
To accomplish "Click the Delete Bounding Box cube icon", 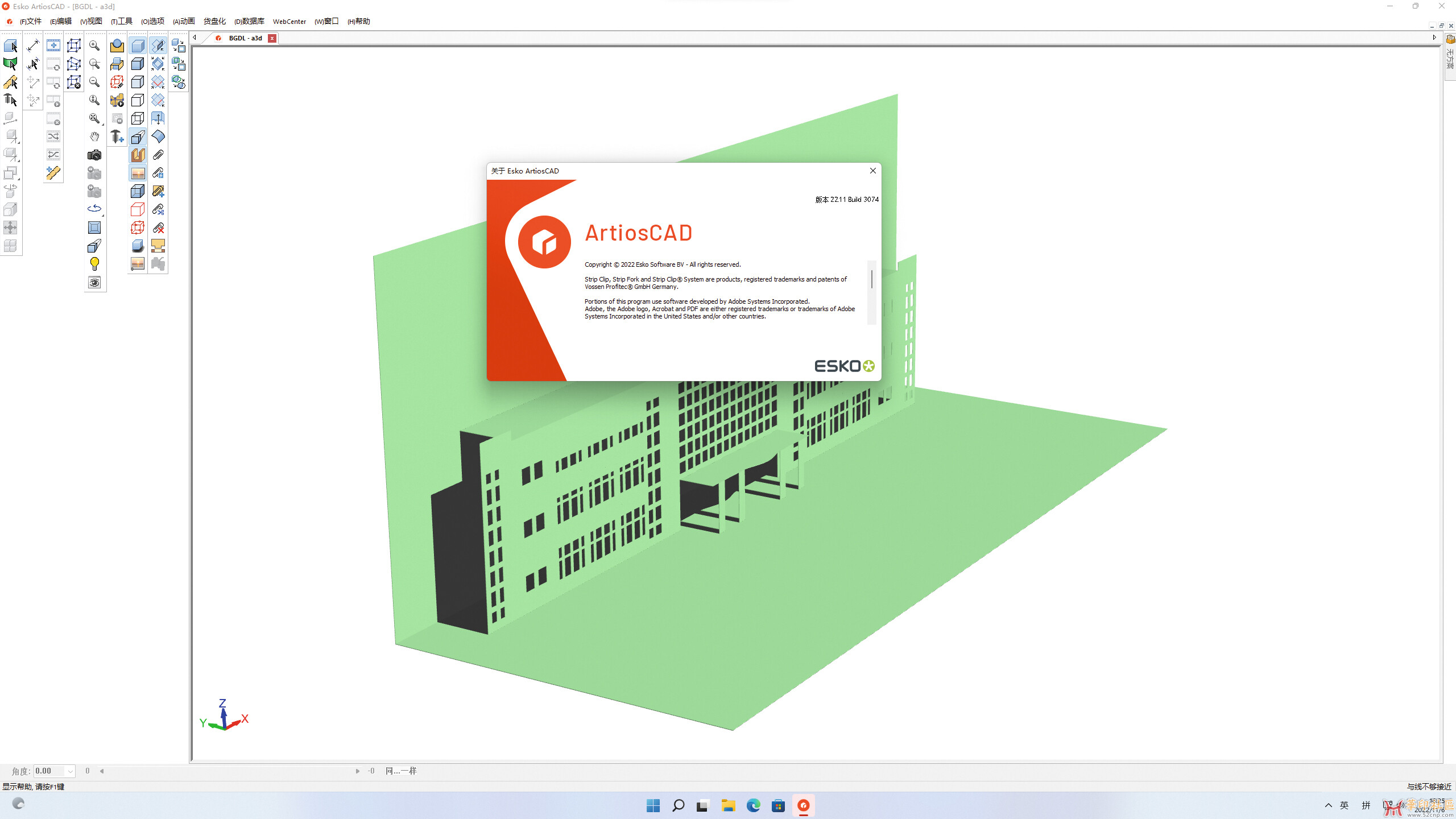I will (x=74, y=82).
